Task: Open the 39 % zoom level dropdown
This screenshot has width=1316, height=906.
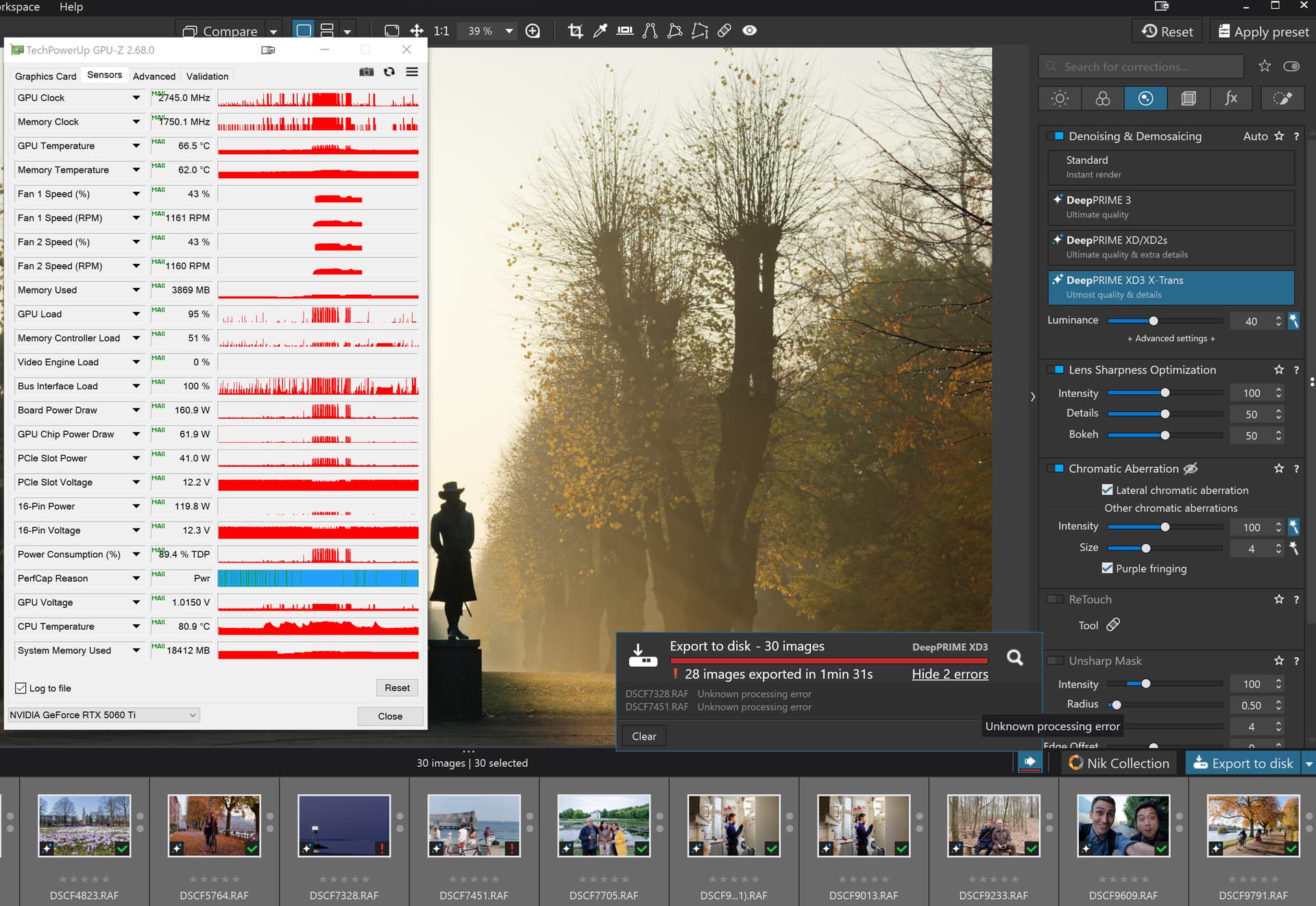Action: point(509,31)
